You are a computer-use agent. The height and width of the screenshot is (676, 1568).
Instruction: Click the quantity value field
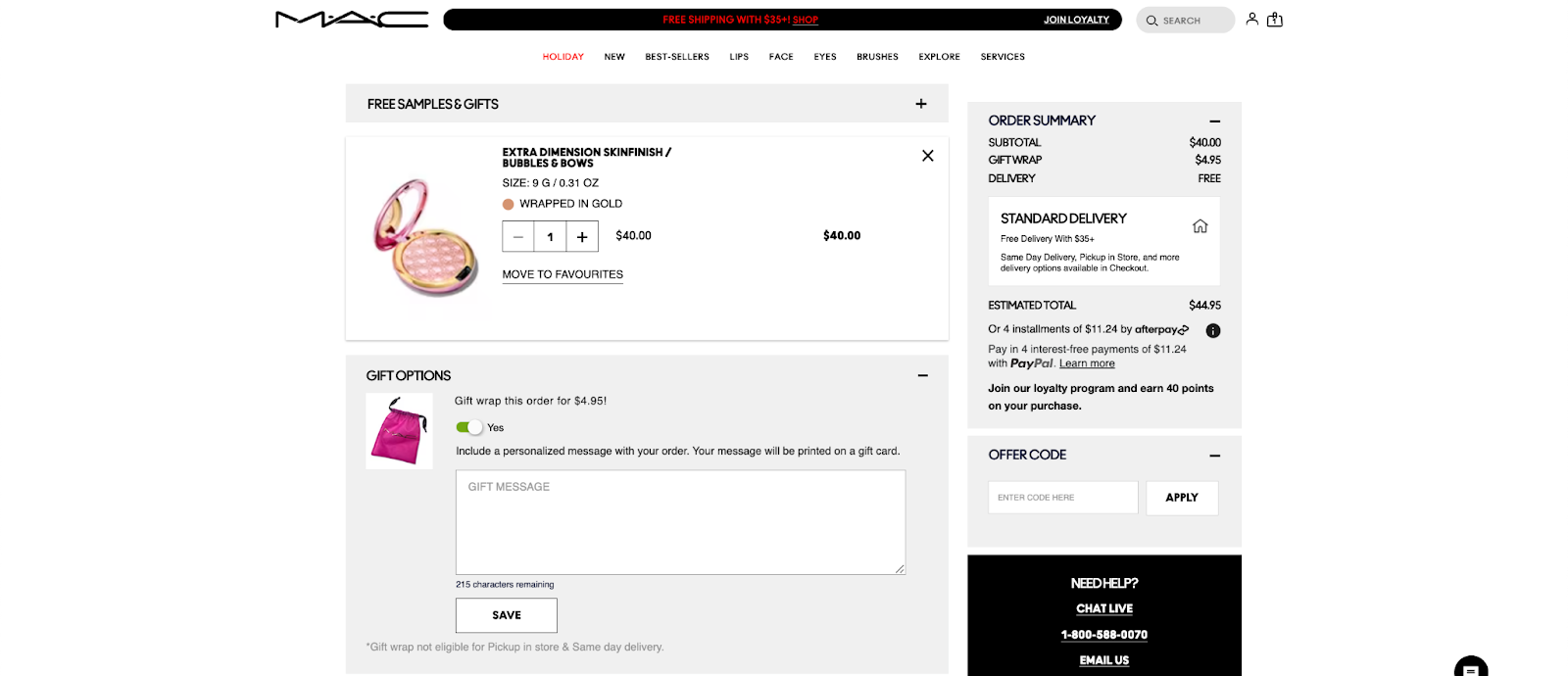(x=551, y=237)
